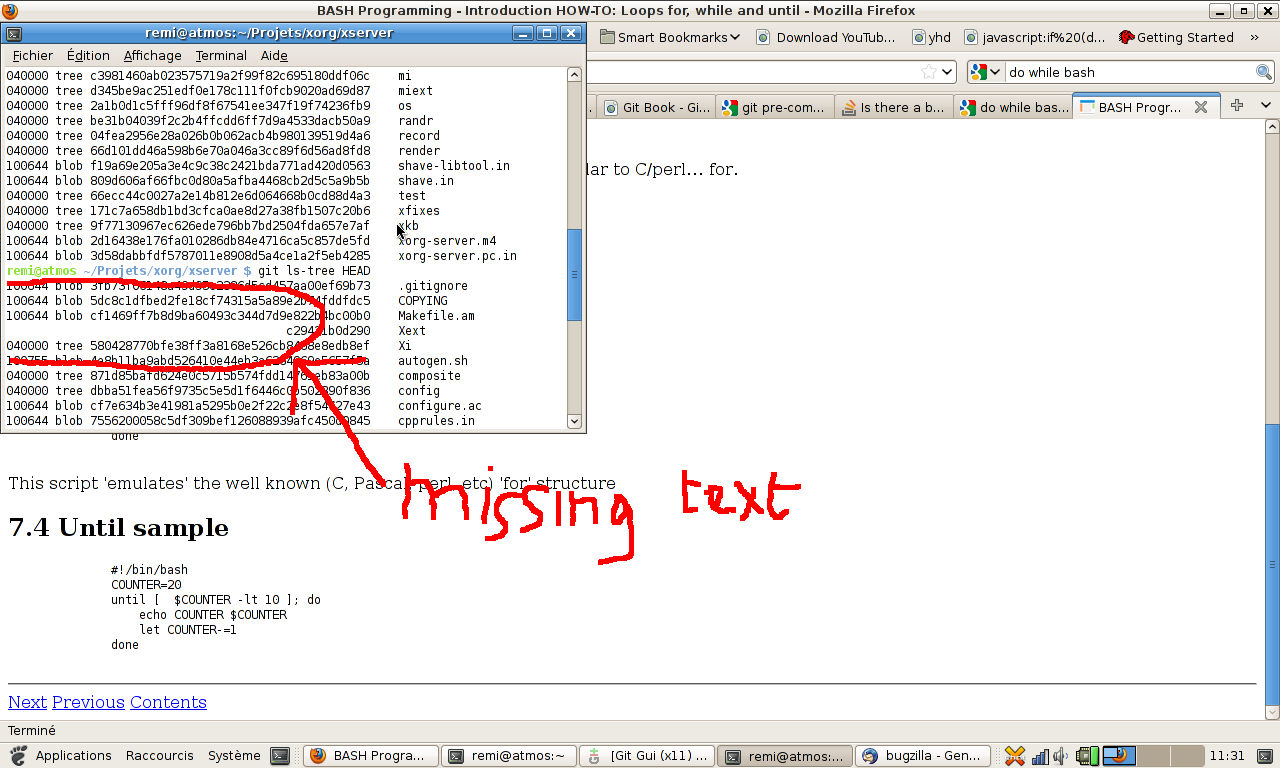Open the list all tabs dropdown
This screenshot has height=768, width=1280.
click(1265, 106)
